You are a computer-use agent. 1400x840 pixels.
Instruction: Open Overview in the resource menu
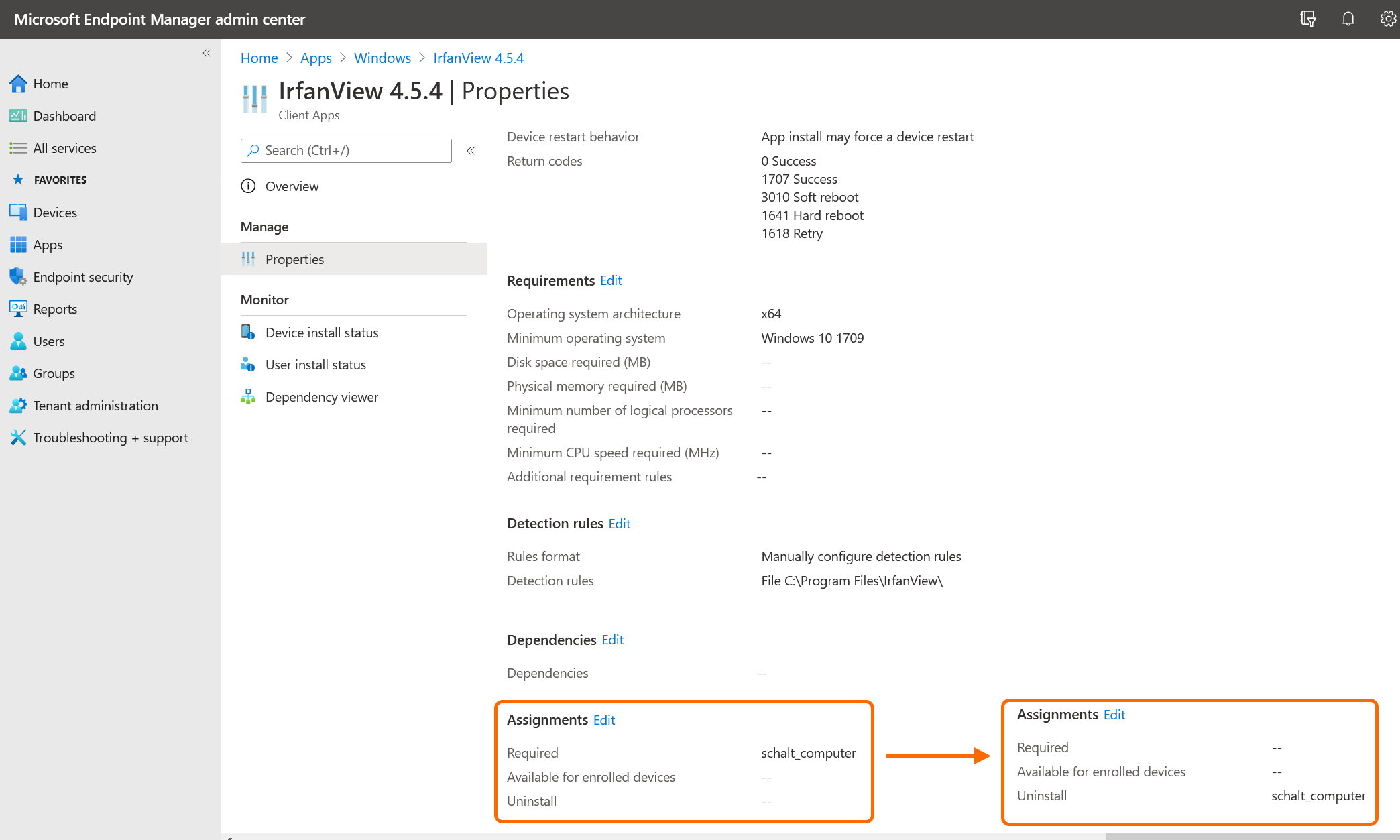pyautogui.click(x=292, y=186)
